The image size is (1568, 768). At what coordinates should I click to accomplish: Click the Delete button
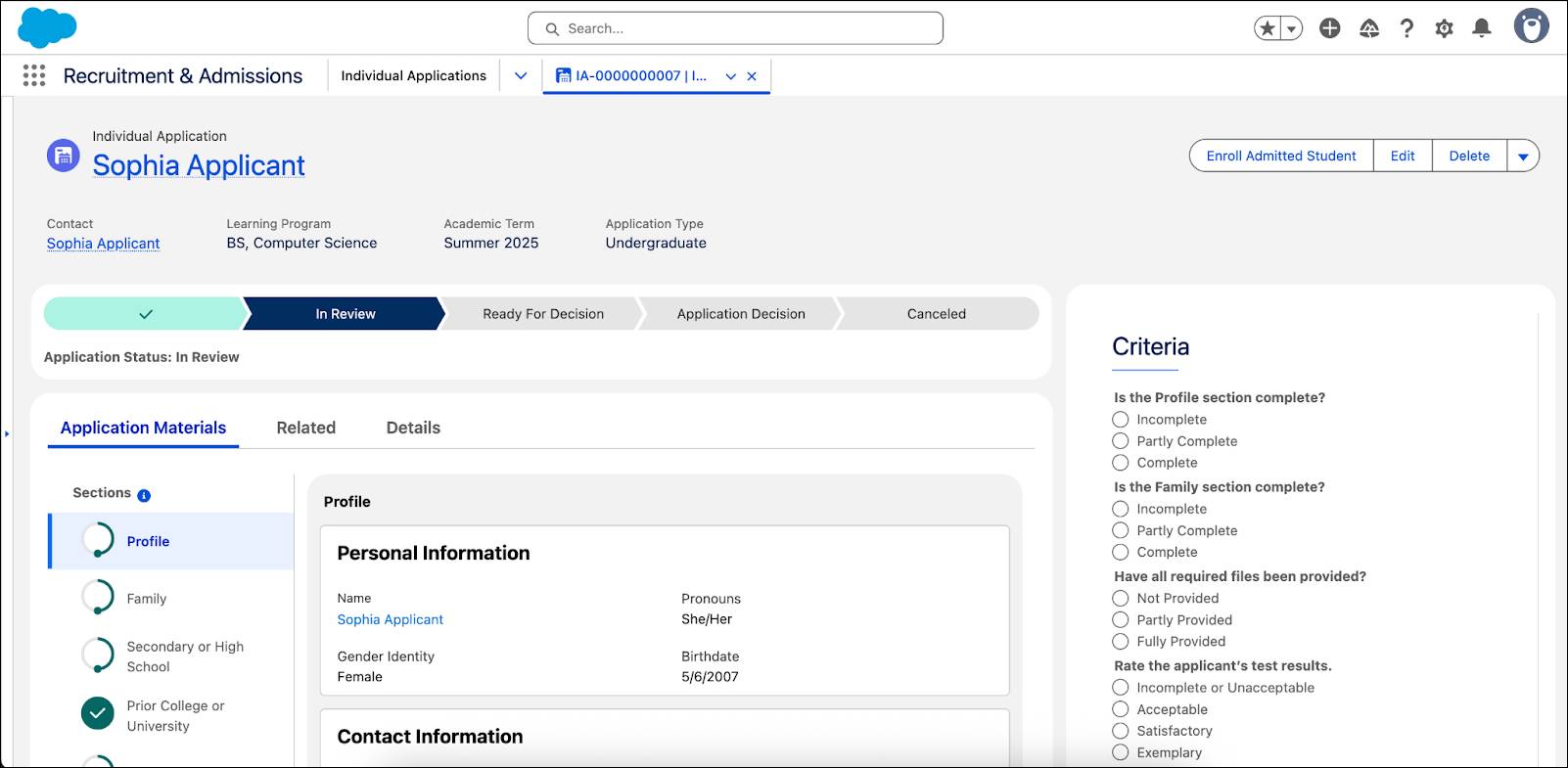[1469, 156]
